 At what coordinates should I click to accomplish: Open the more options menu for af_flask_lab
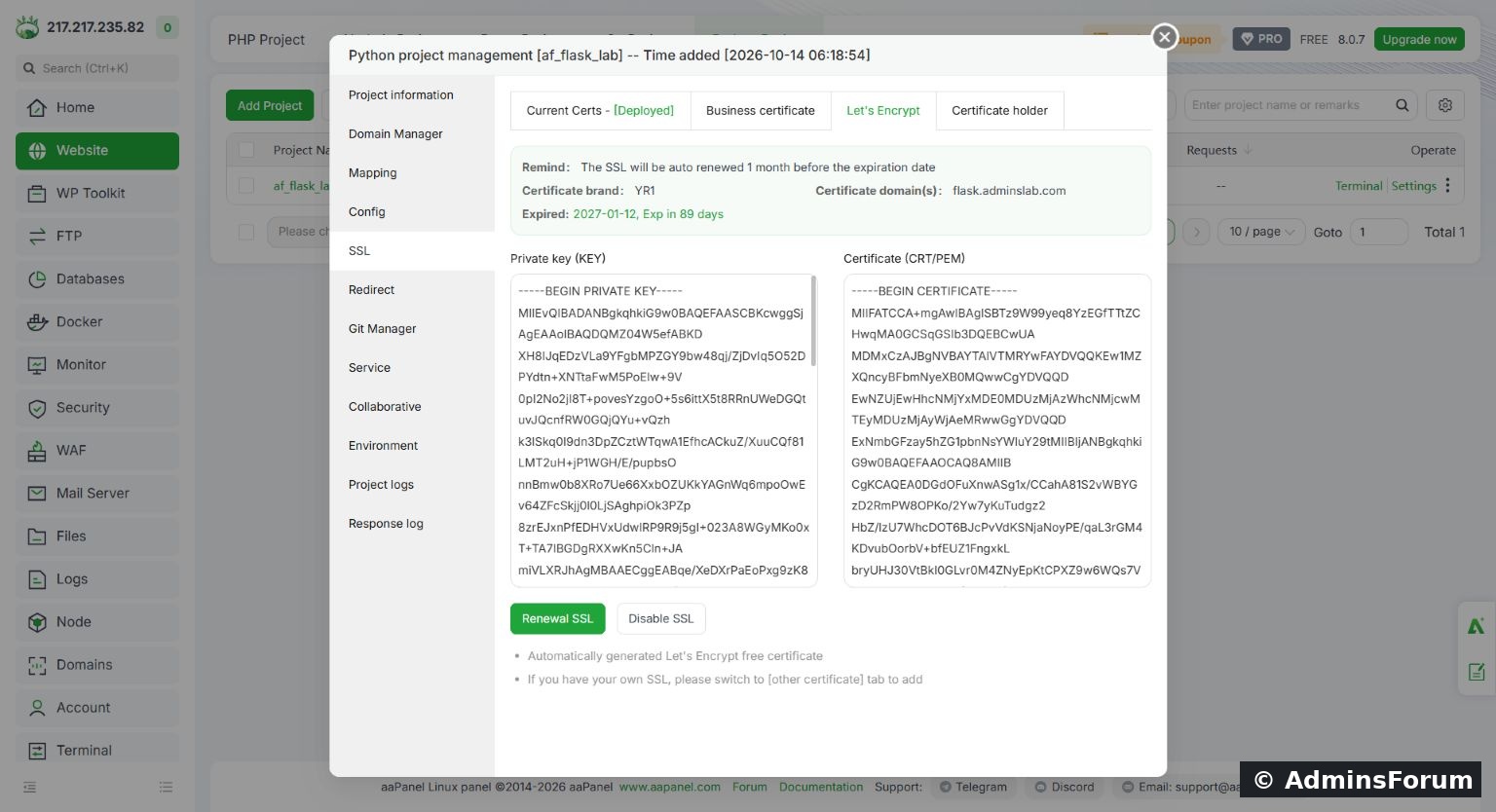1448,185
